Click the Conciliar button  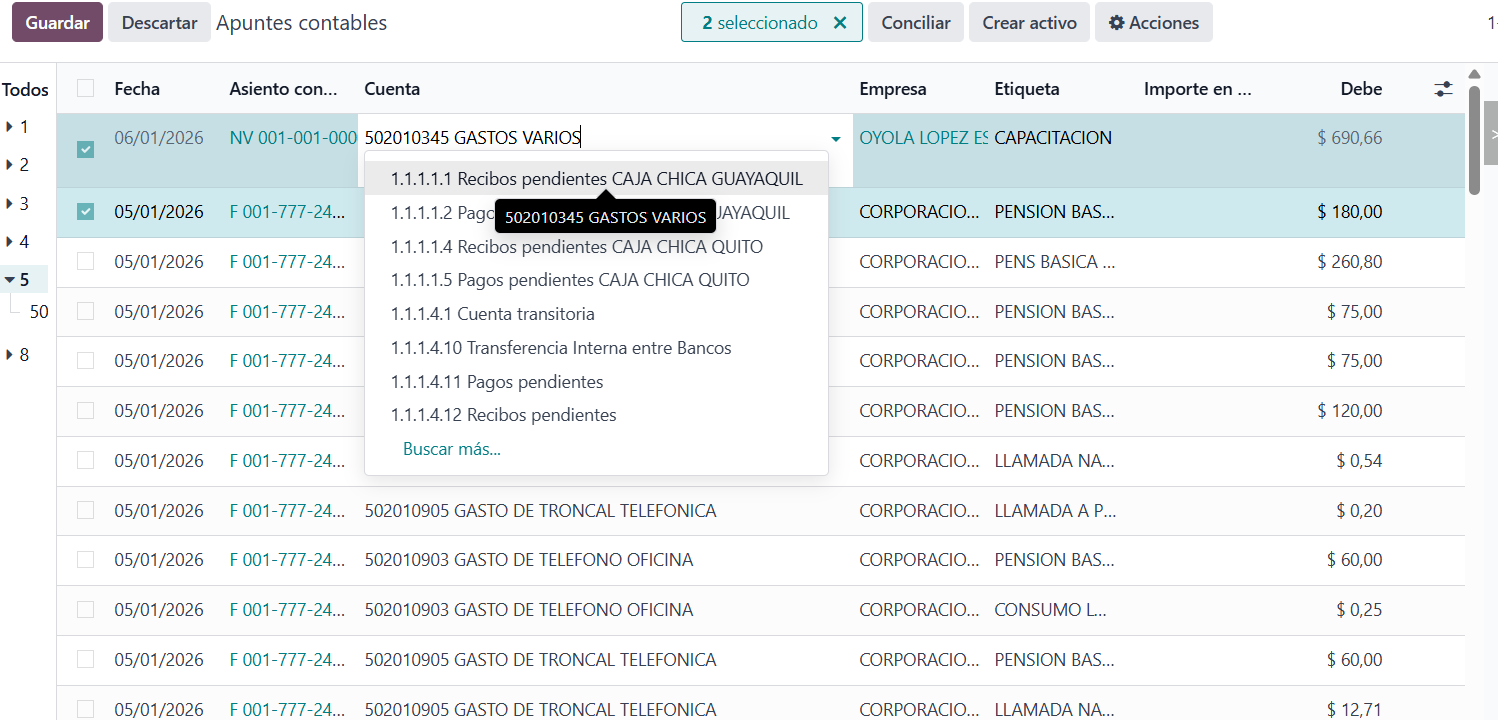[915, 23]
